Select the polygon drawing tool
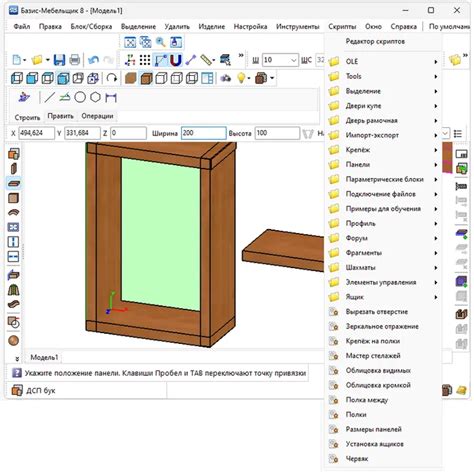 coord(95,97)
